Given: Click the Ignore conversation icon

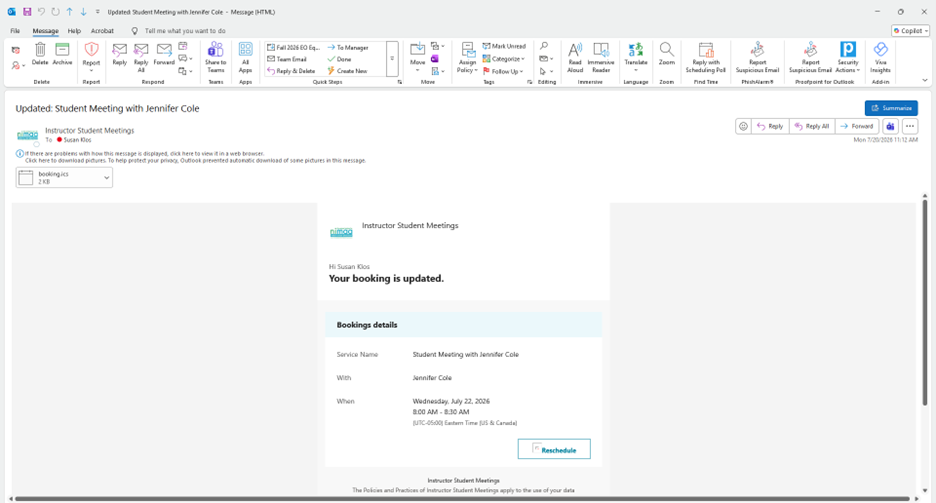Looking at the screenshot, I should (16, 50).
